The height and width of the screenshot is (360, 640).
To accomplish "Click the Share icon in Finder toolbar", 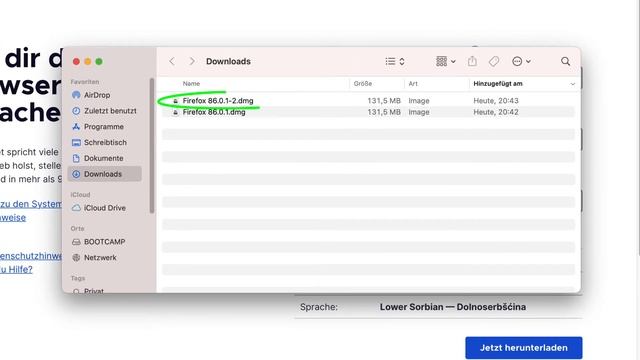I will click(x=472, y=61).
